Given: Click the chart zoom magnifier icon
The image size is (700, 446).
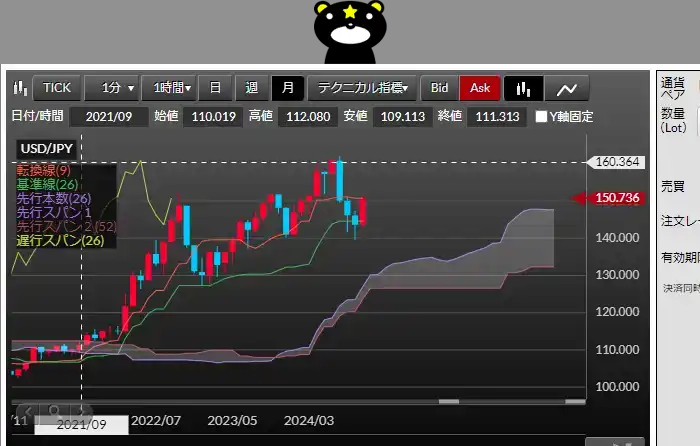Looking at the screenshot, I should tap(54, 411).
